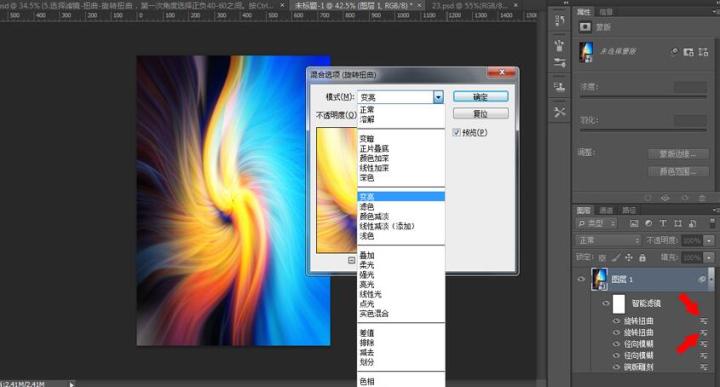The height and width of the screenshot is (387, 720).
Task: Open the layer blend mode 正常 dropdown
Action: 608,240
